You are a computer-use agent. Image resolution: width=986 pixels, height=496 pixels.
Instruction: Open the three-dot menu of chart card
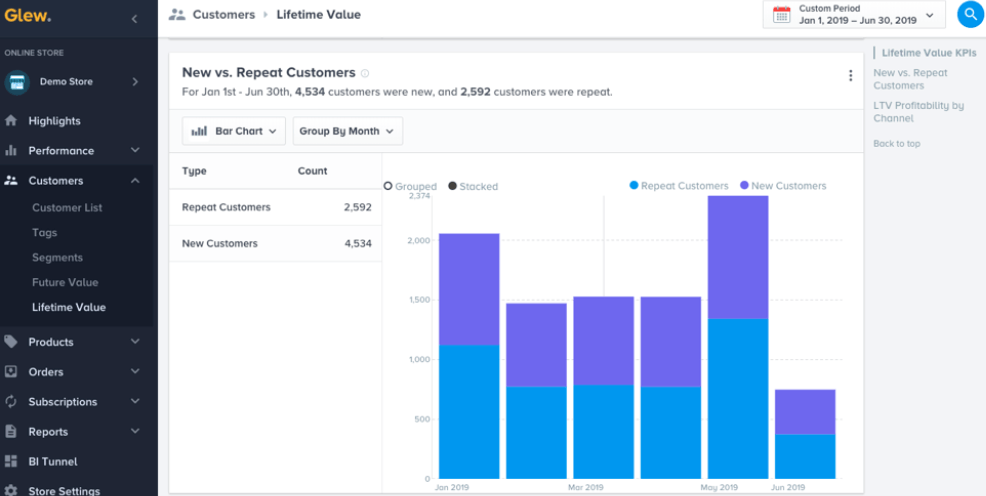pos(850,75)
